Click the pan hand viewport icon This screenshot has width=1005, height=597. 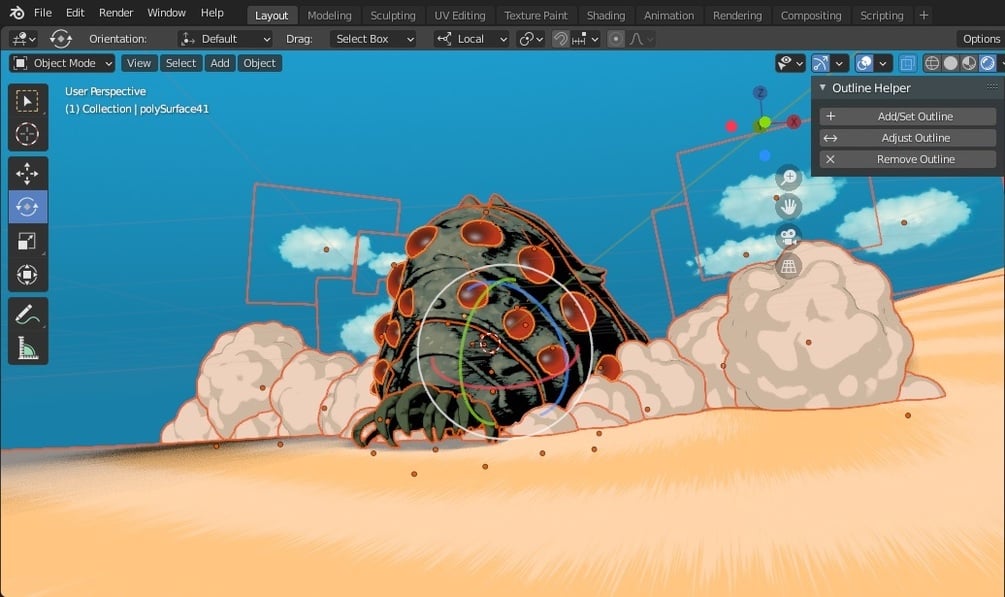pyautogui.click(x=789, y=206)
